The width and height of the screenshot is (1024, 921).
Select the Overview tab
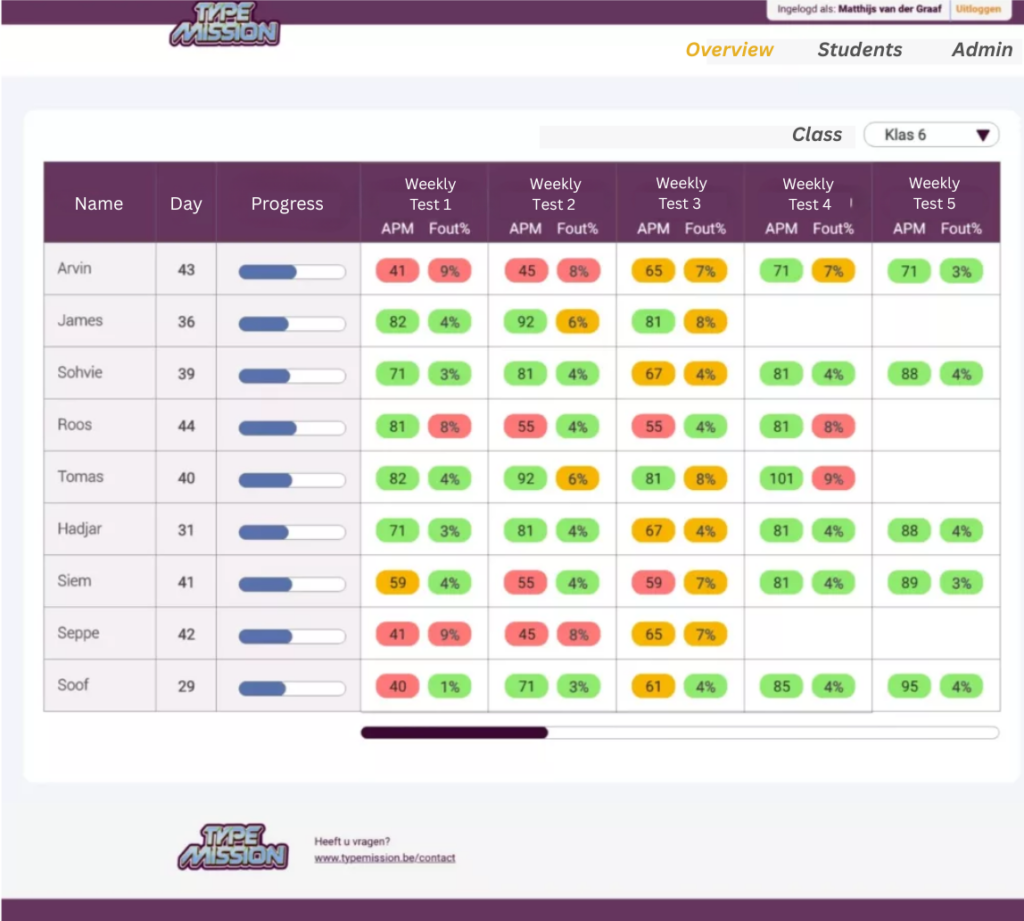[x=729, y=50]
